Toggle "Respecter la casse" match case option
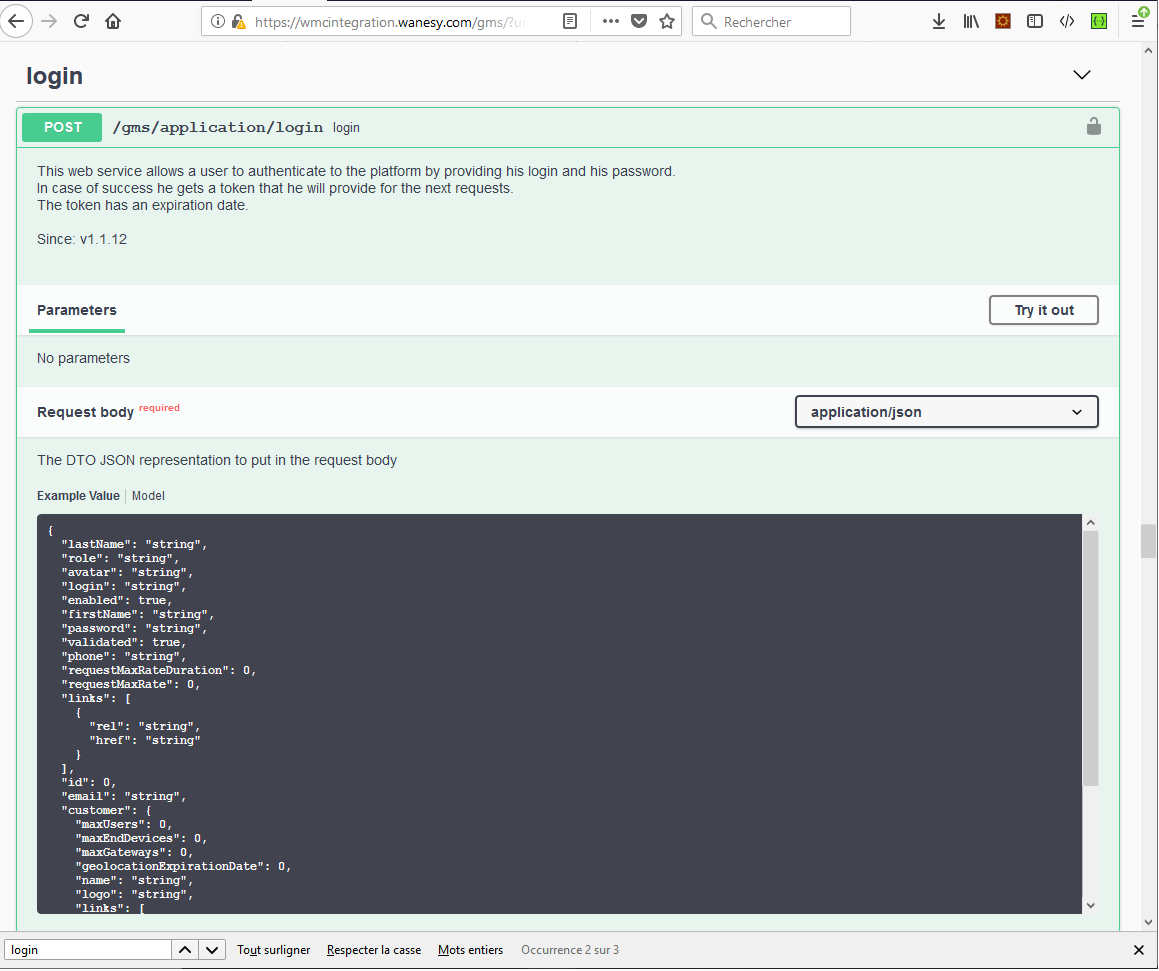1159x971 pixels. [374, 950]
